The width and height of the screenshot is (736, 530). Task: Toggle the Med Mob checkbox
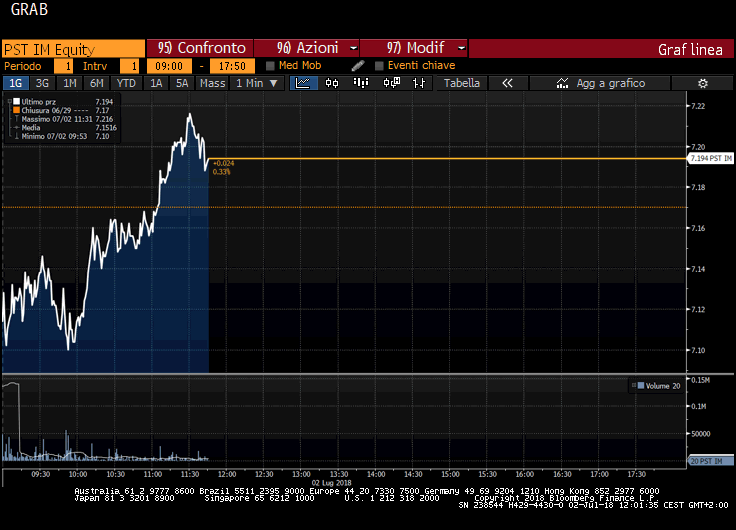point(270,66)
